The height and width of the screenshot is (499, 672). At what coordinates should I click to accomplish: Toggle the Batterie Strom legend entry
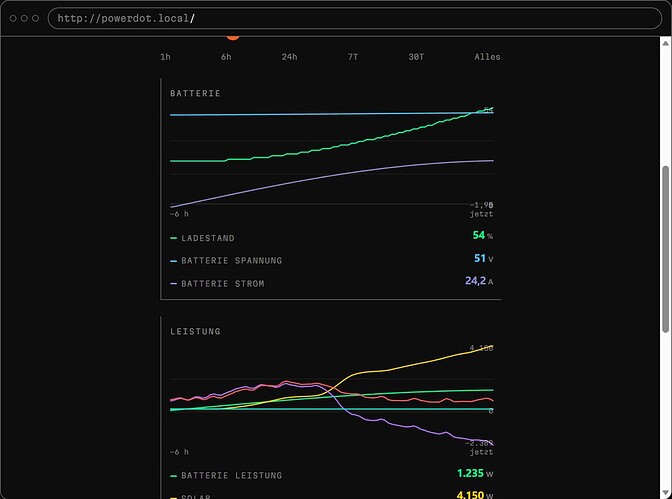point(331,283)
